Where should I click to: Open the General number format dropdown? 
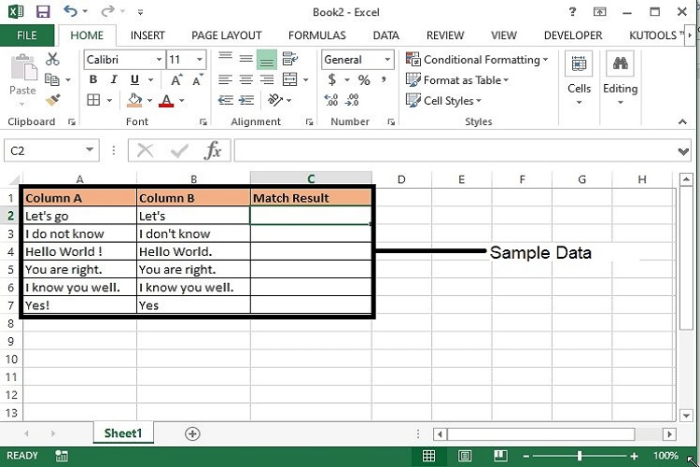[x=388, y=59]
